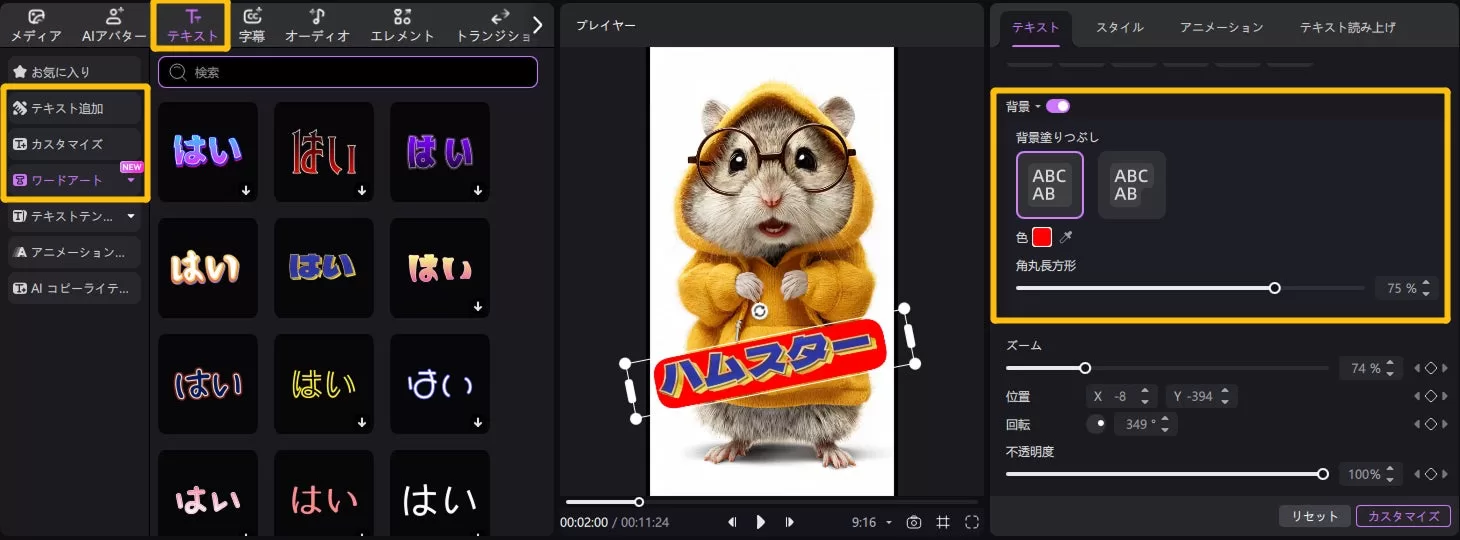Screen dimensions: 1460x540
Task: Take a snapshot with the camera icon
Action: 913,522
